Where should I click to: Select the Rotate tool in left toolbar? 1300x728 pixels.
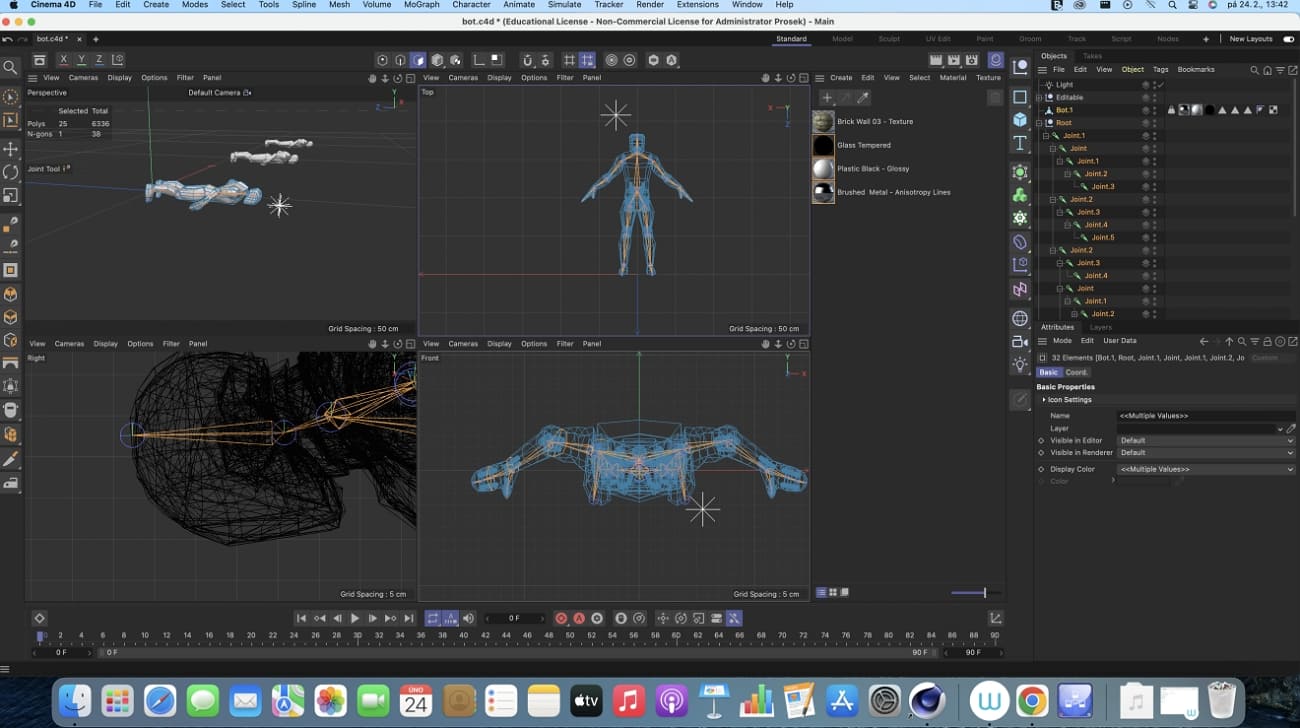[11, 172]
